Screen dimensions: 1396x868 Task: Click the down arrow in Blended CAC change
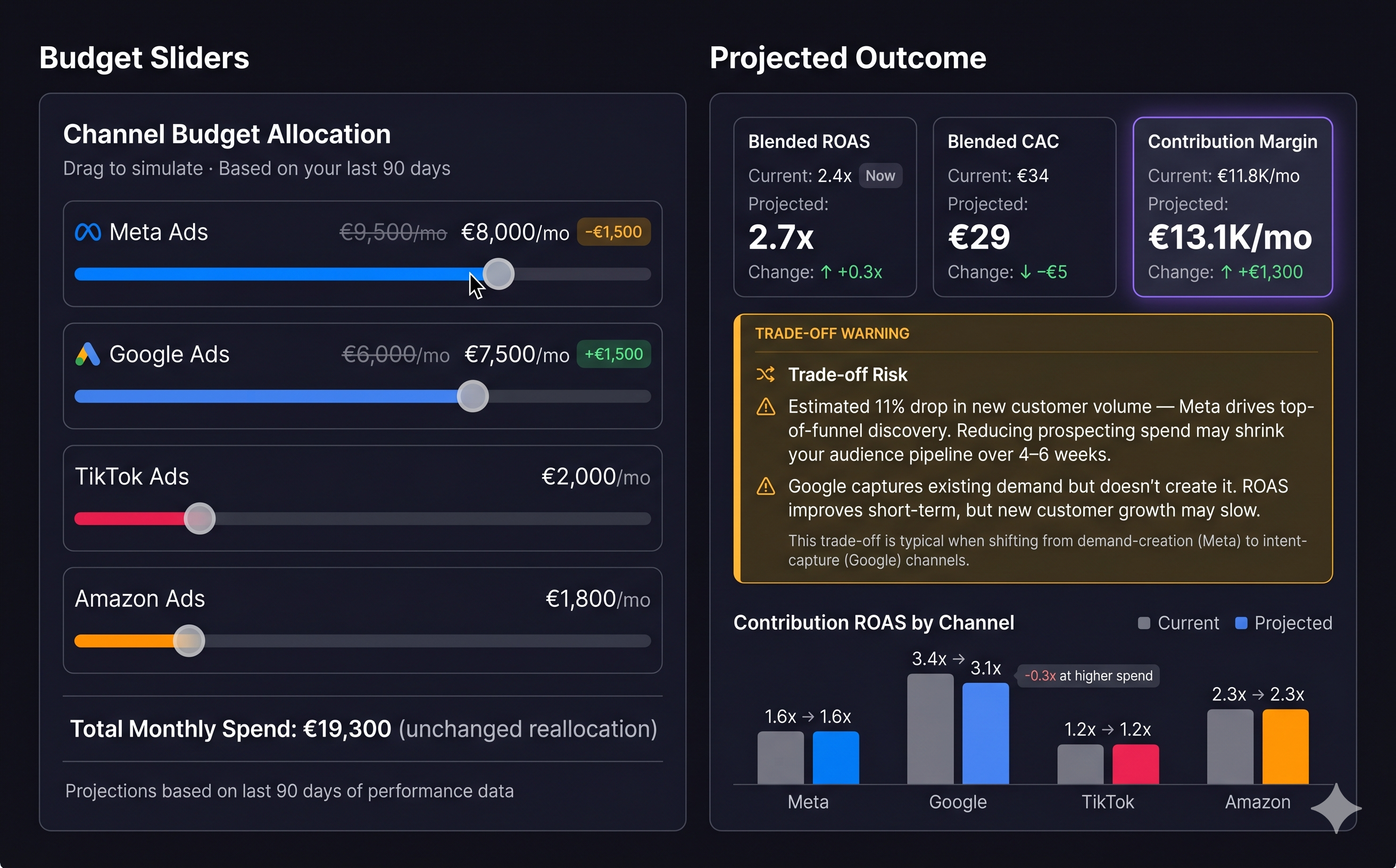(x=1026, y=272)
